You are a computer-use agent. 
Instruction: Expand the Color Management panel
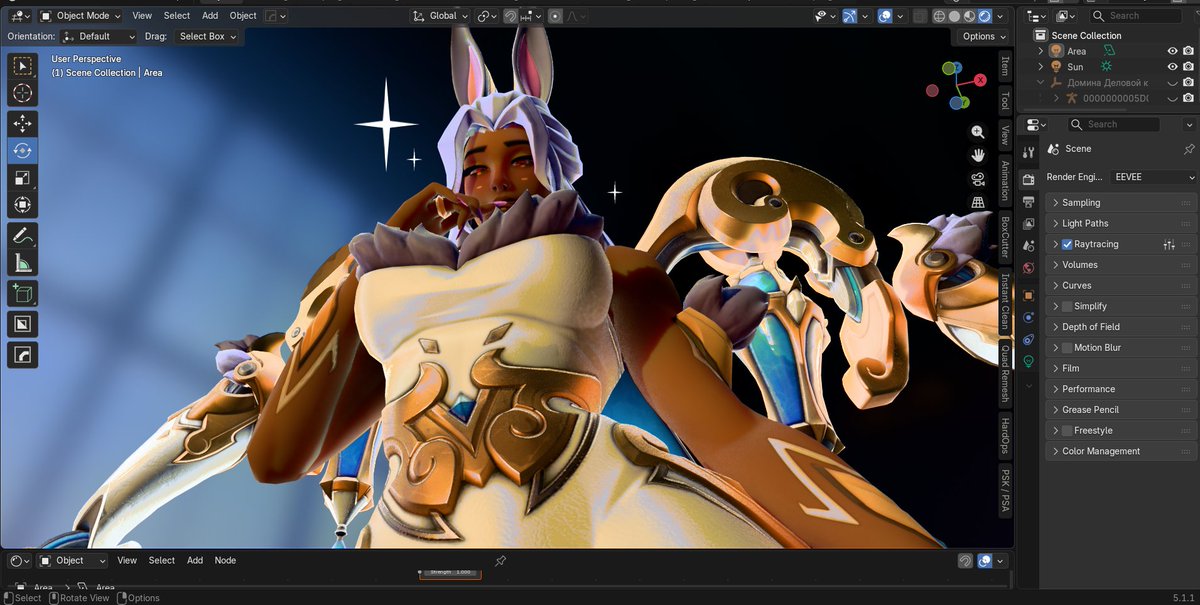coord(1121,451)
